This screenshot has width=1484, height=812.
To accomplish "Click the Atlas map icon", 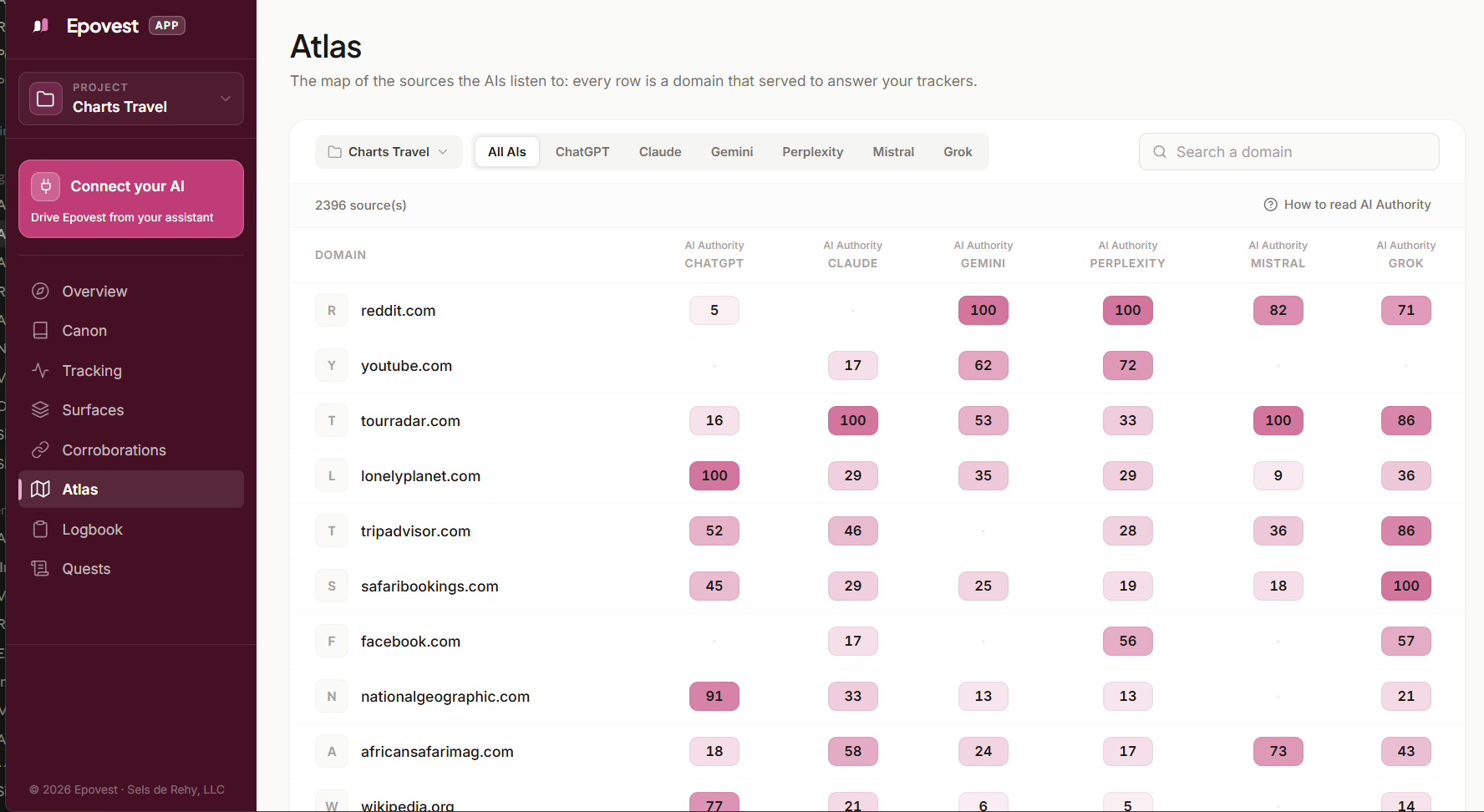I will coord(40,489).
